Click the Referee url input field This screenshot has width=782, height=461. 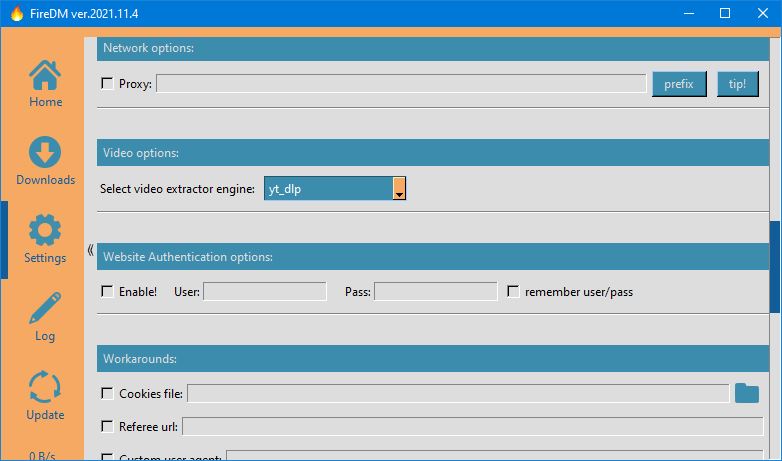pyautogui.click(x=472, y=427)
